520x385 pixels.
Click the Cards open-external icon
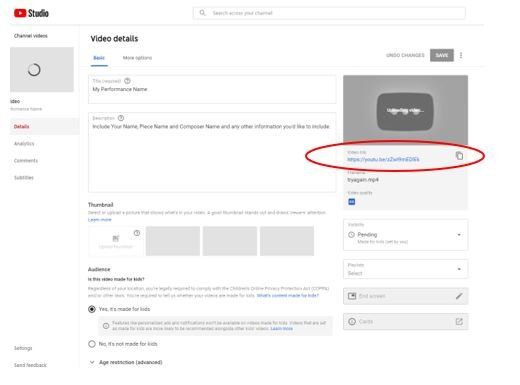pos(459,322)
